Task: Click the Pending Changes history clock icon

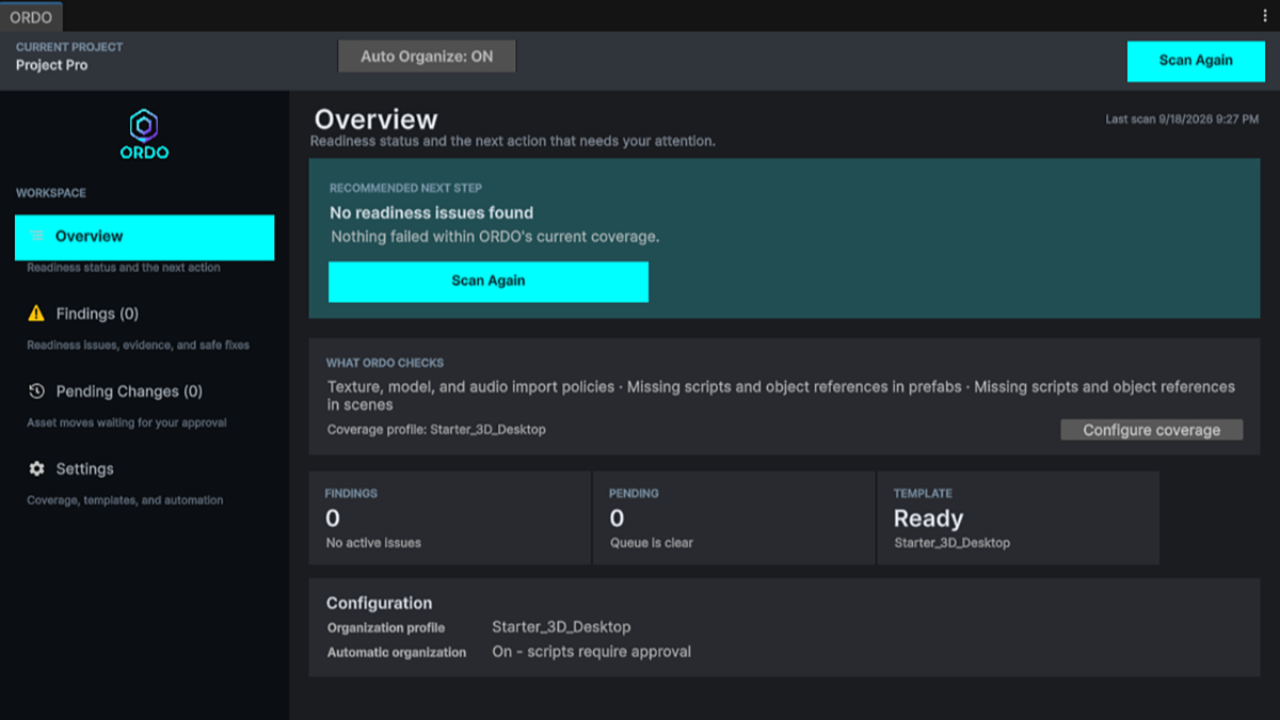Action: coord(37,391)
